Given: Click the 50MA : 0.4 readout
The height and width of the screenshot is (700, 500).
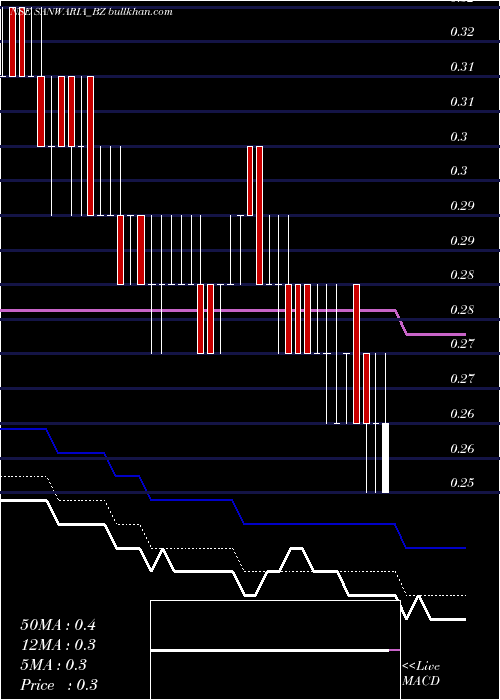Looking at the screenshot, I should [58, 625].
